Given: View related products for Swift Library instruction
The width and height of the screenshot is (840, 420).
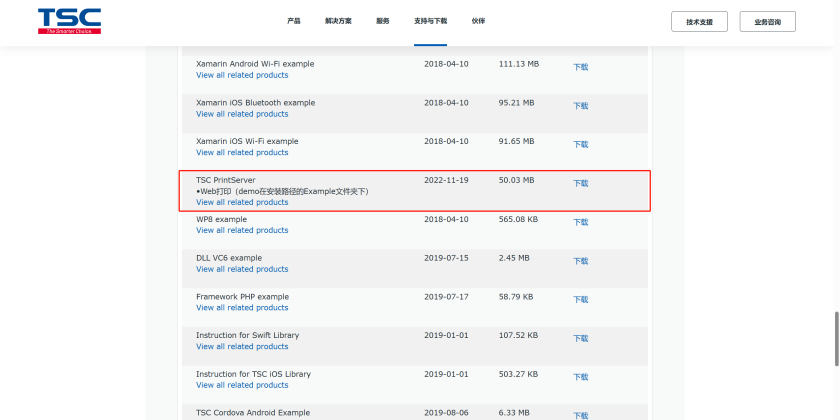Looking at the screenshot, I should pos(242,347).
